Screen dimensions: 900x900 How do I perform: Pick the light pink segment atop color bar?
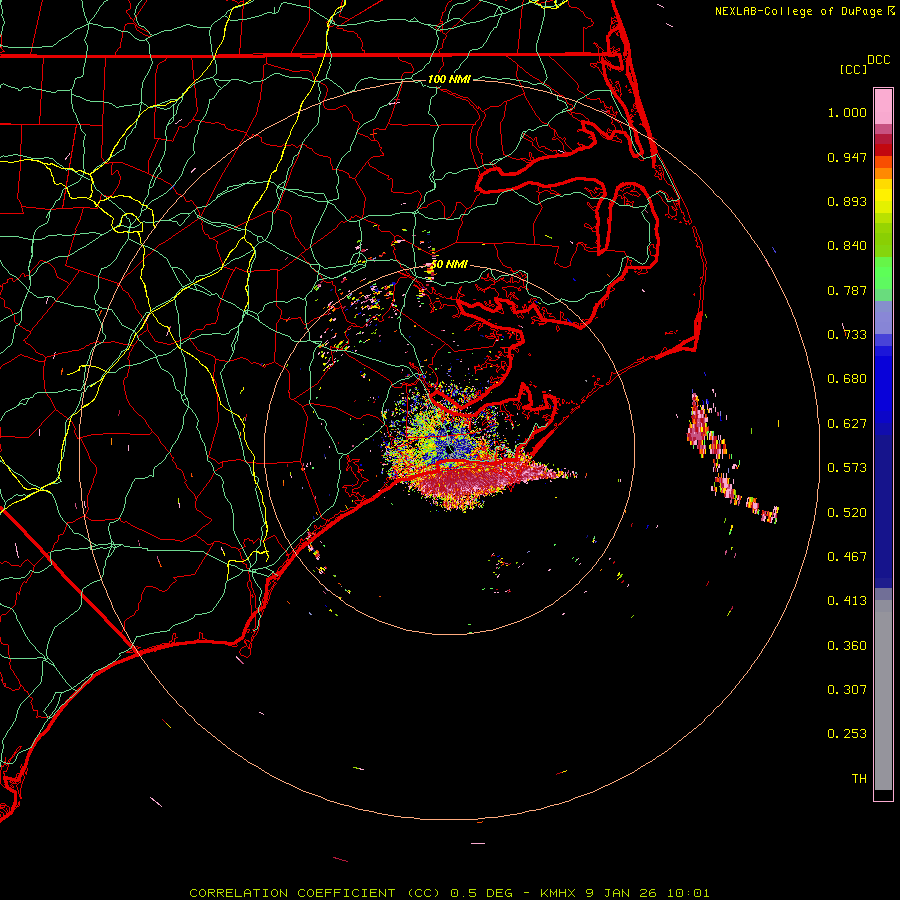pos(883,106)
